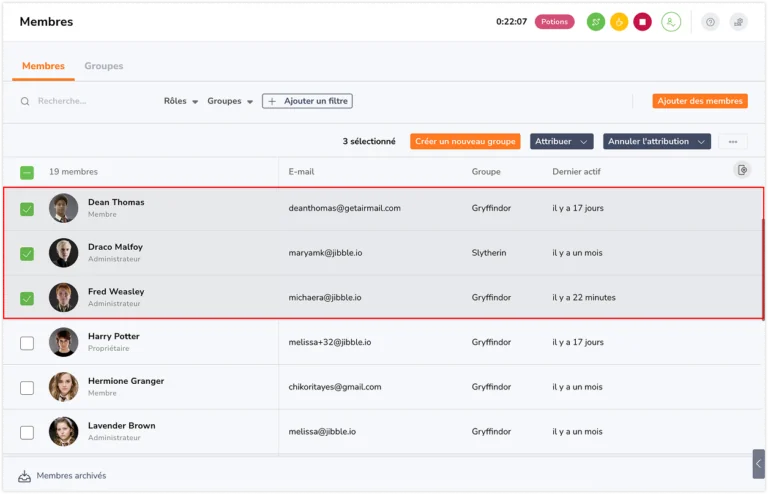
Task: Open the help question mark icon
Action: [710, 22]
